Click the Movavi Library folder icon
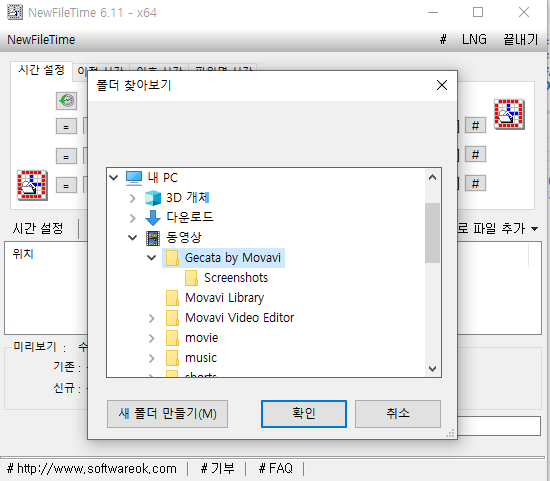This screenshot has height=481, width=550. tap(172, 298)
